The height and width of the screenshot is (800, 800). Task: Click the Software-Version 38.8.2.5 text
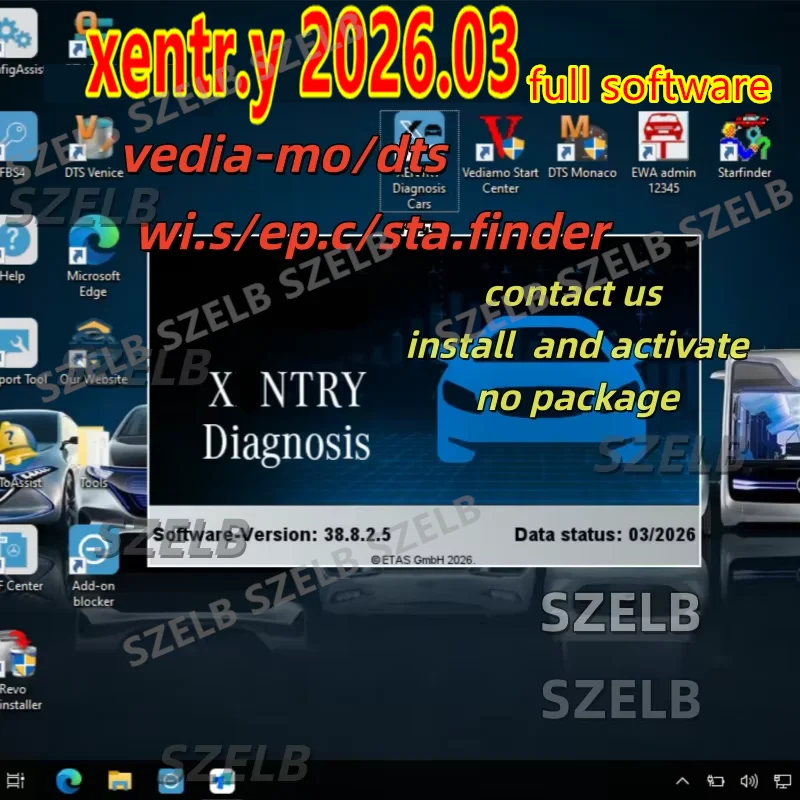[x=272, y=535]
